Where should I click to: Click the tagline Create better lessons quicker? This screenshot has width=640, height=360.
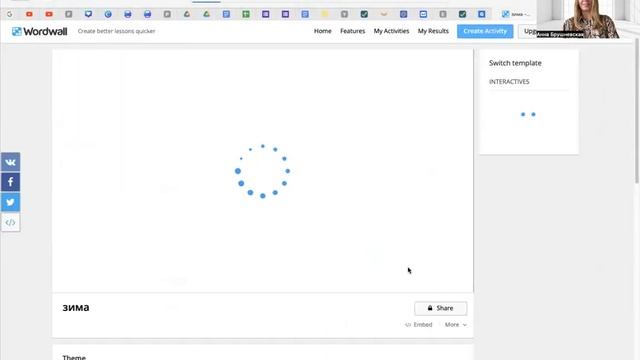tap(116, 31)
